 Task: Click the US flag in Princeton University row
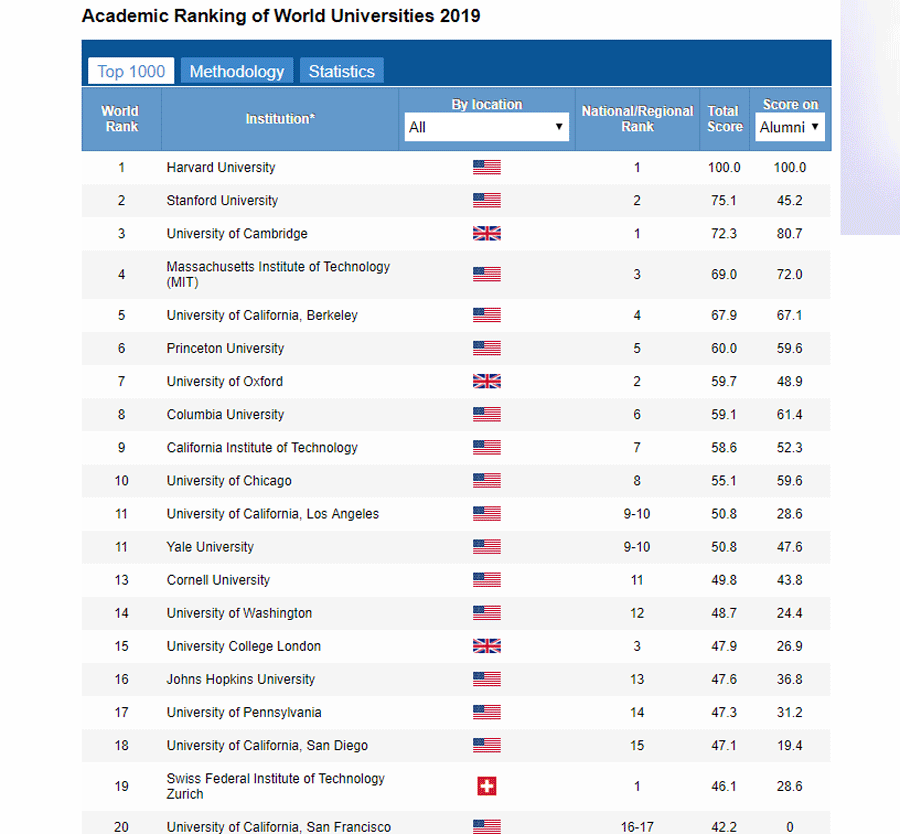tap(486, 348)
